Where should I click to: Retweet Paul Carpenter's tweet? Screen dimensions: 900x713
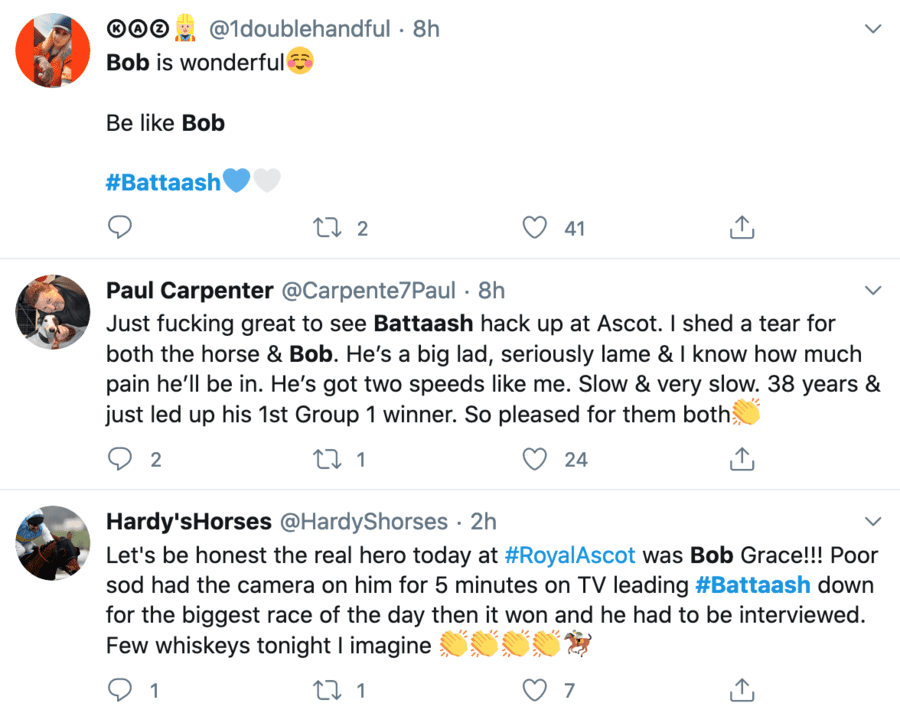(x=329, y=459)
